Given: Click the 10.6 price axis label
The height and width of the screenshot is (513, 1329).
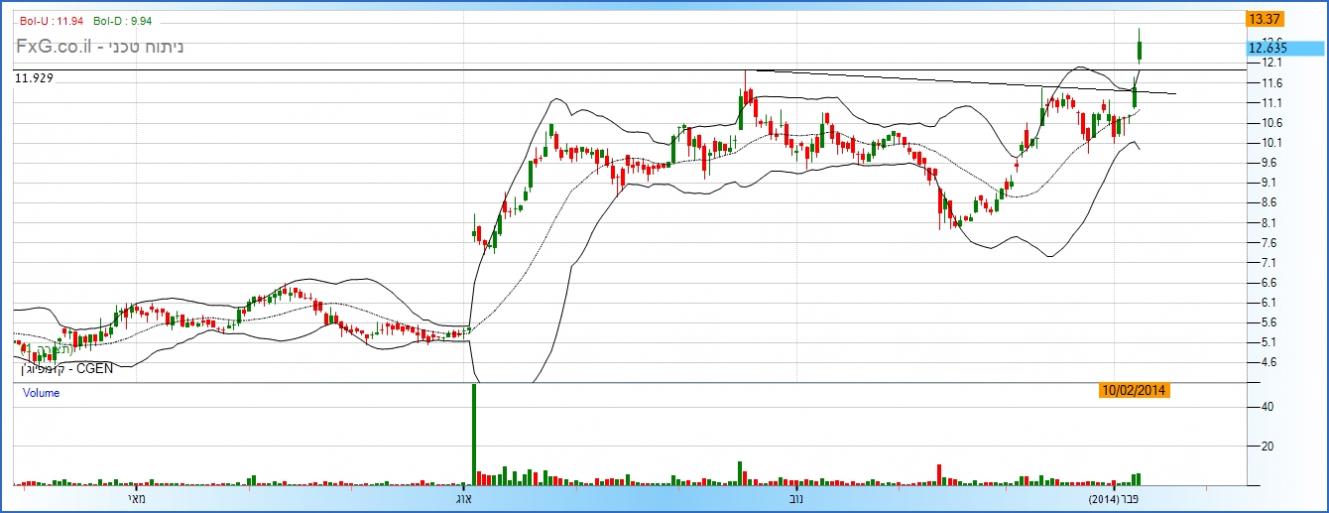Looking at the screenshot, I should coord(1272,122).
